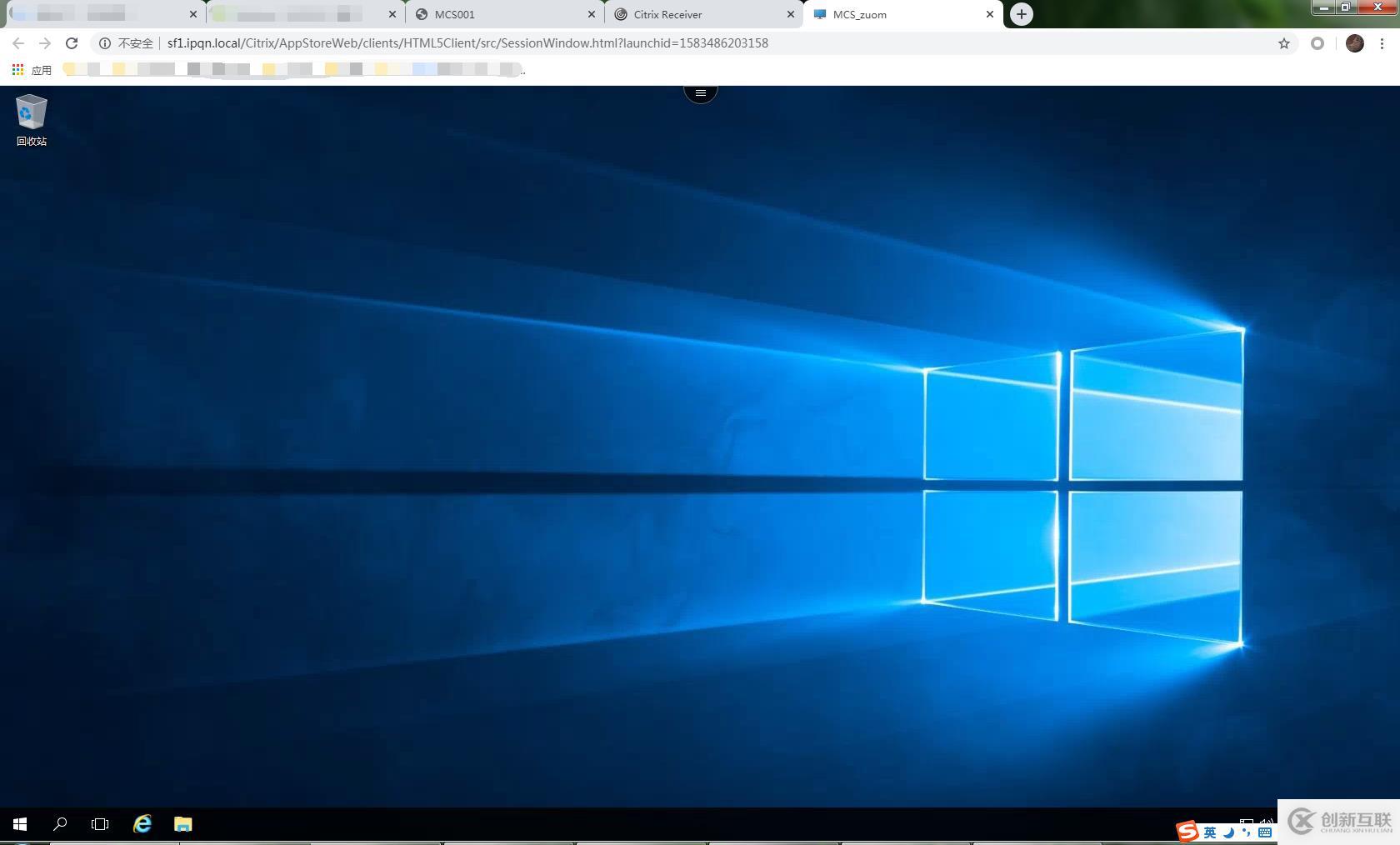The height and width of the screenshot is (845, 1400).
Task: Restore down the Chrome browser window
Action: tap(1345, 7)
